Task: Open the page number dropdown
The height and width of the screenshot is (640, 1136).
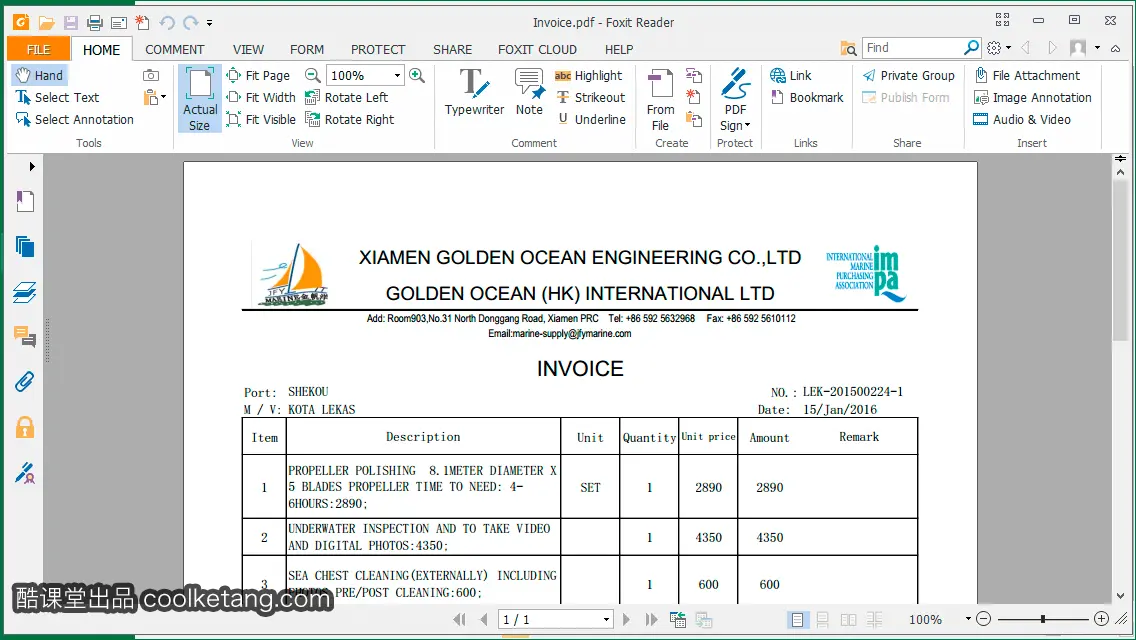Action: [606, 620]
